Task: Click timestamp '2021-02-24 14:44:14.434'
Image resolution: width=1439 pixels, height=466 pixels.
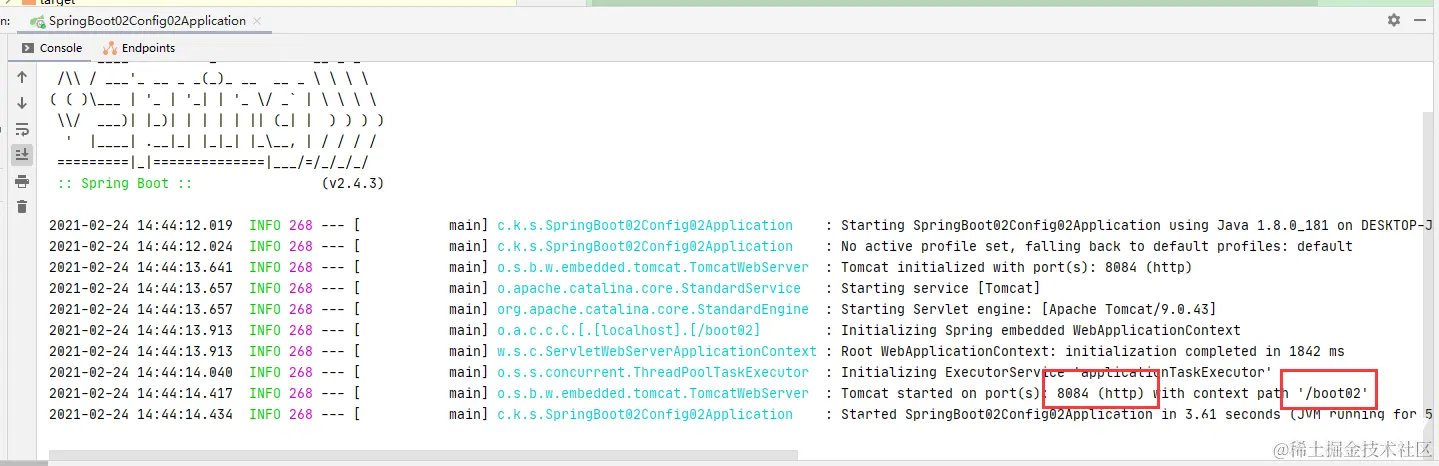Action: pyautogui.click(x=141, y=414)
